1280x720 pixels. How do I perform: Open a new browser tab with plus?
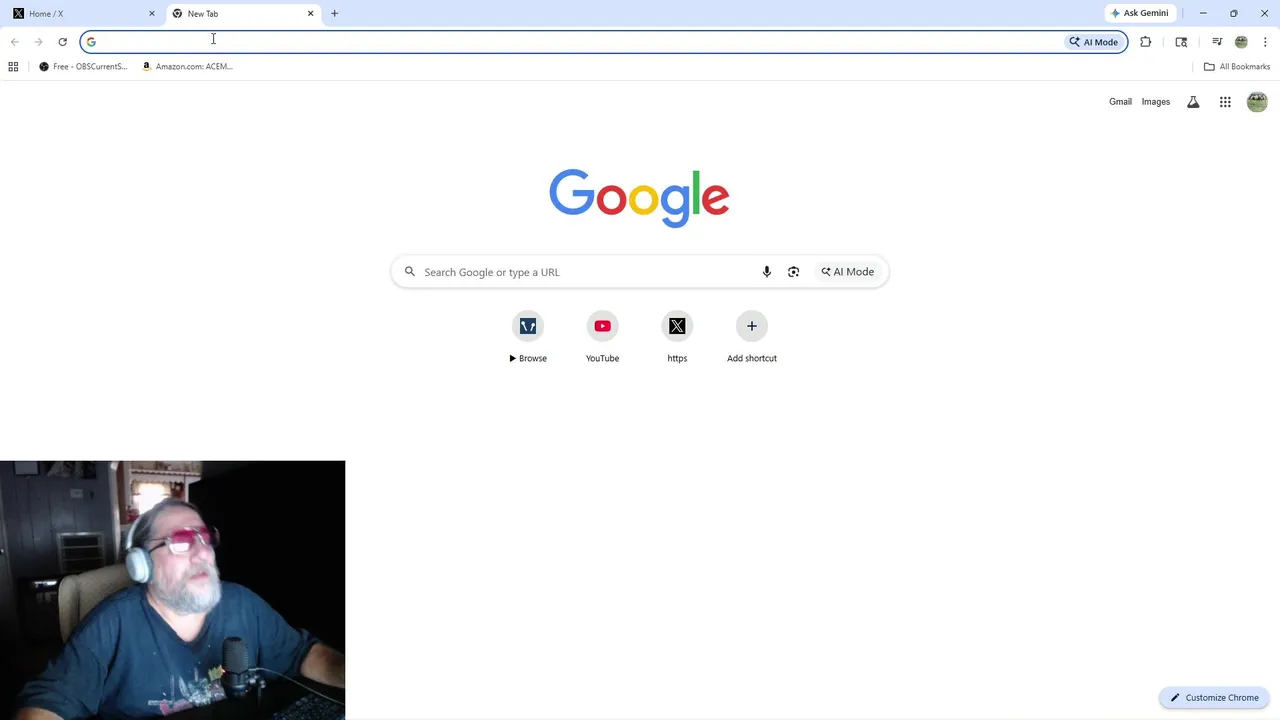(335, 13)
